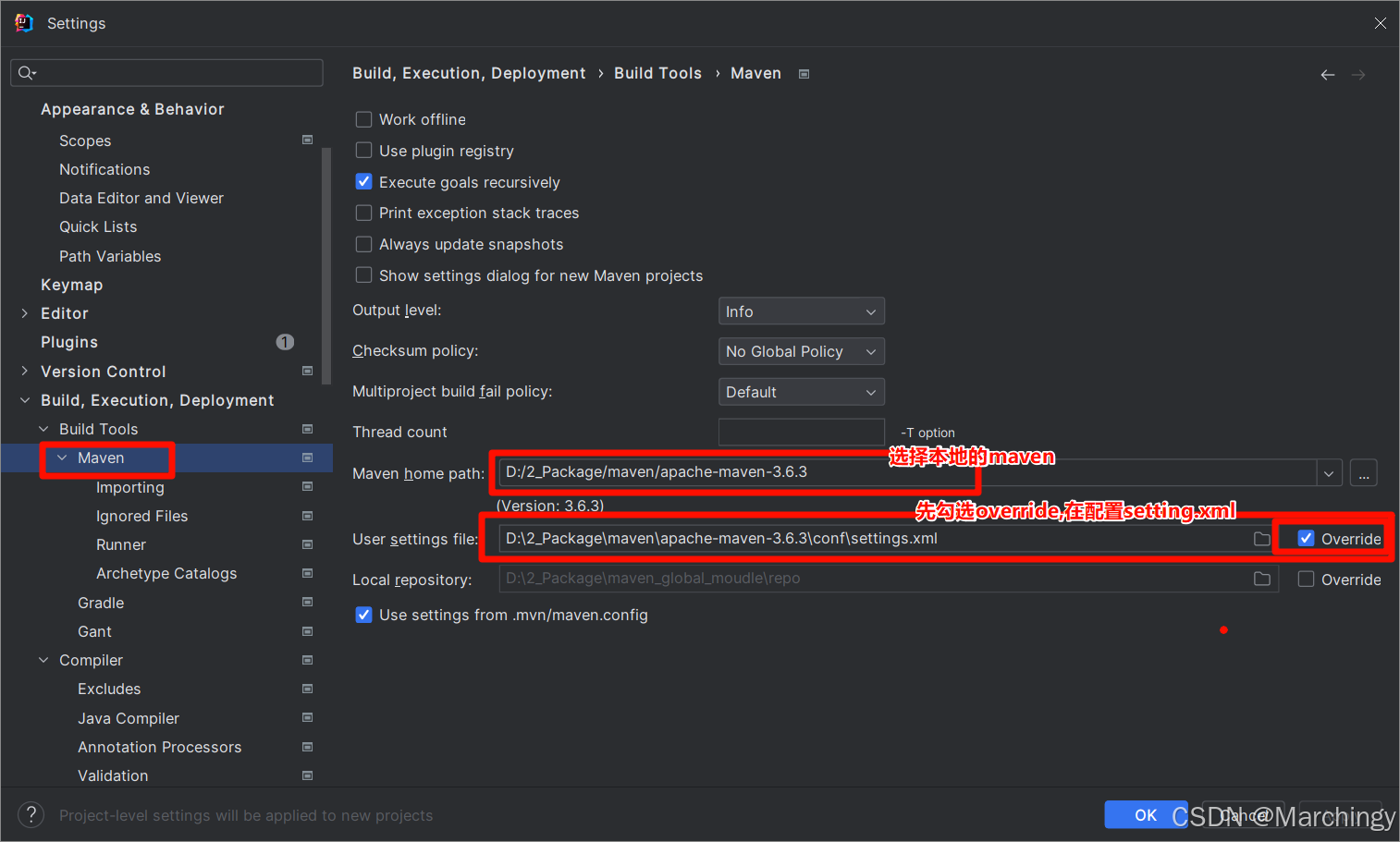The width and height of the screenshot is (1400, 842).
Task: Enable Show settings dialog for new Maven projects
Action: tap(364, 275)
